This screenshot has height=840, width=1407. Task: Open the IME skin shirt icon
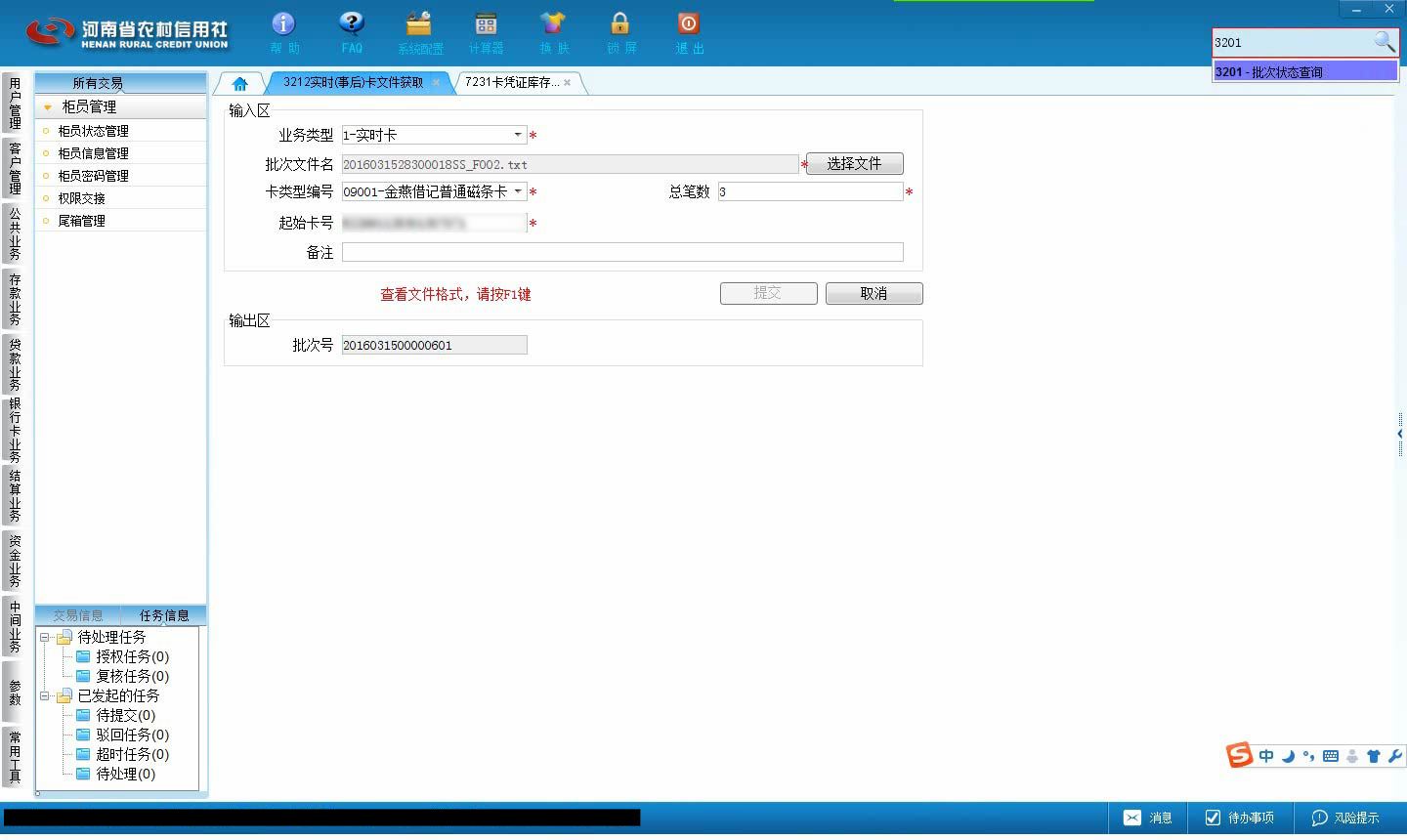point(1373,756)
